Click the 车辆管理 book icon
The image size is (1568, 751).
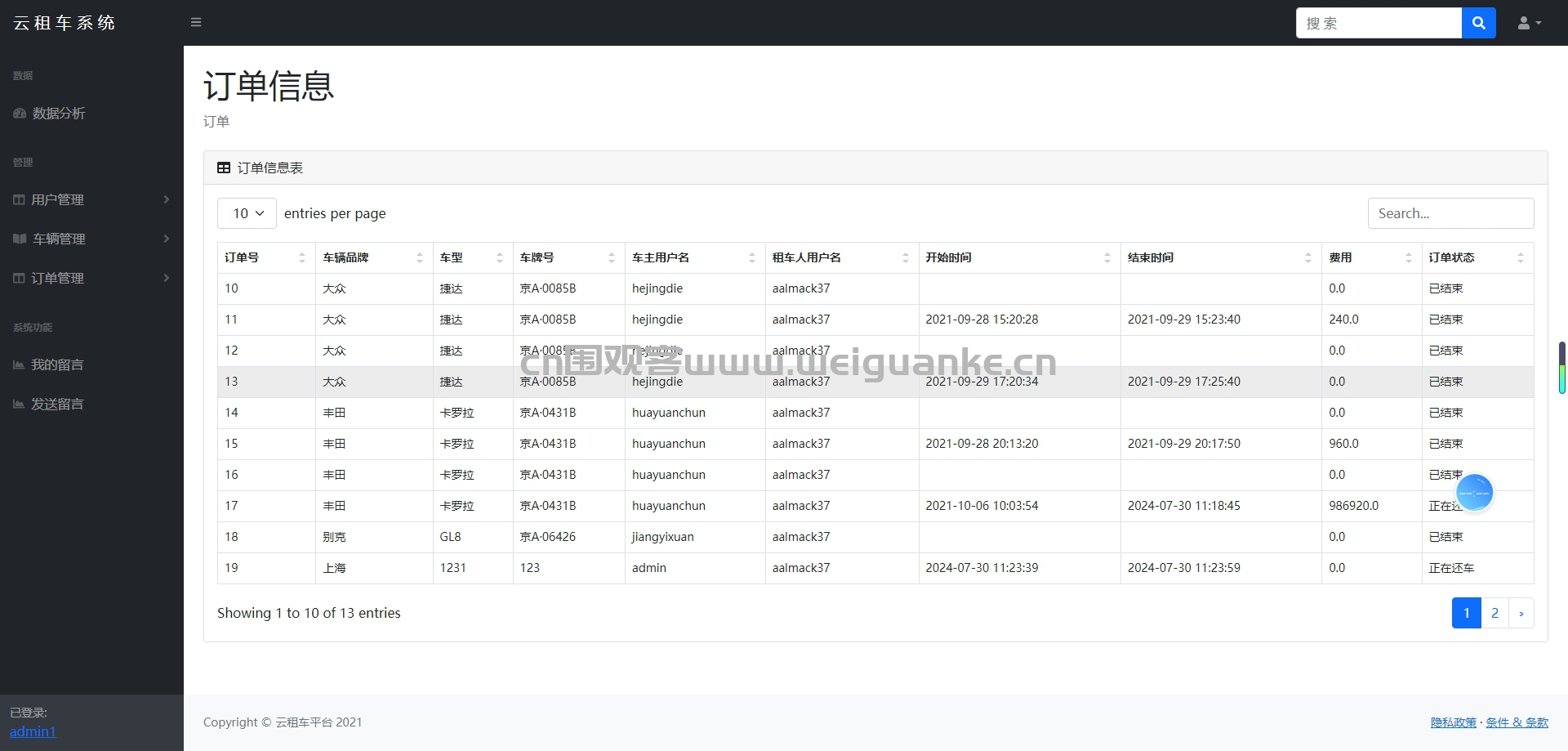(20, 239)
